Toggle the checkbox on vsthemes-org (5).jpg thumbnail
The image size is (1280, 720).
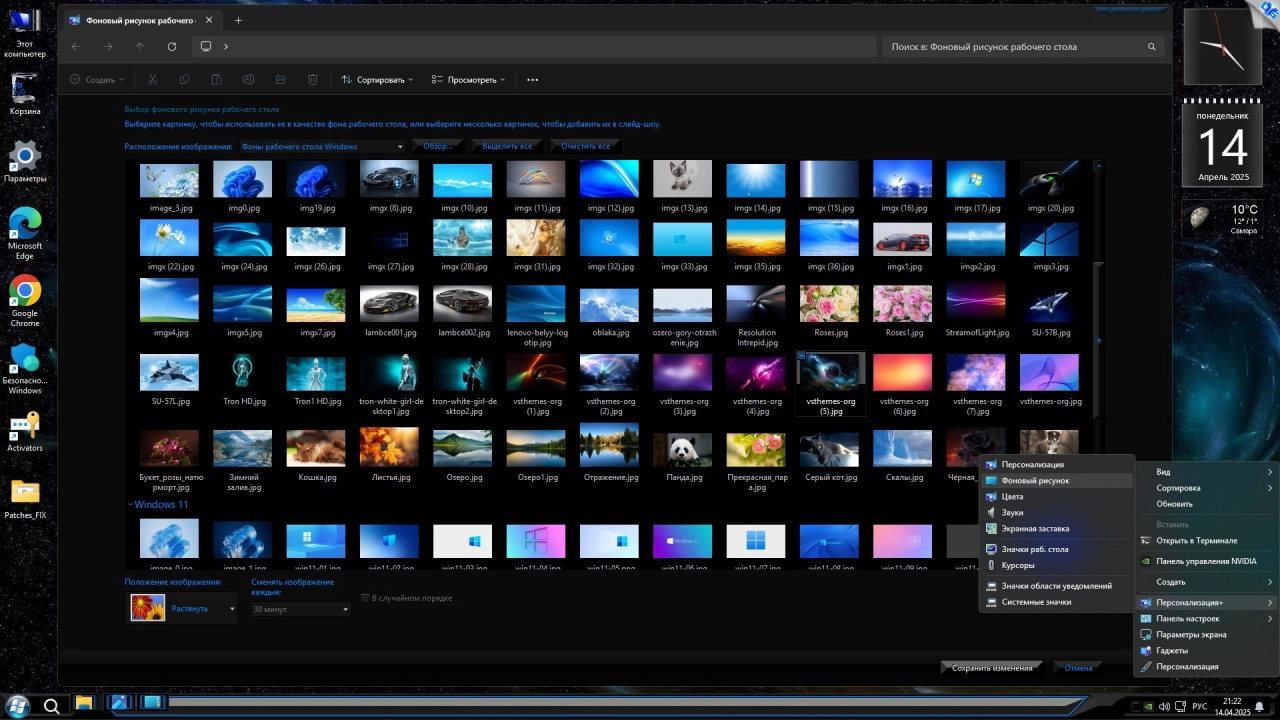(802, 355)
